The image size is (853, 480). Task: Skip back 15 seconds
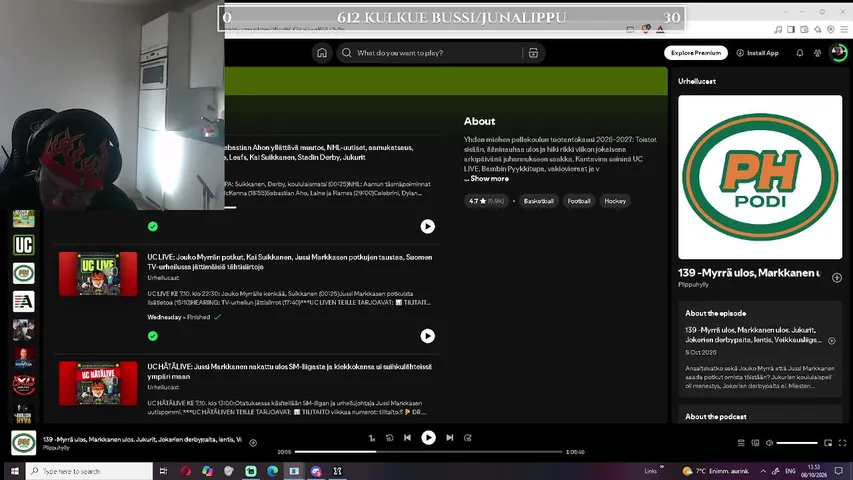click(390, 438)
